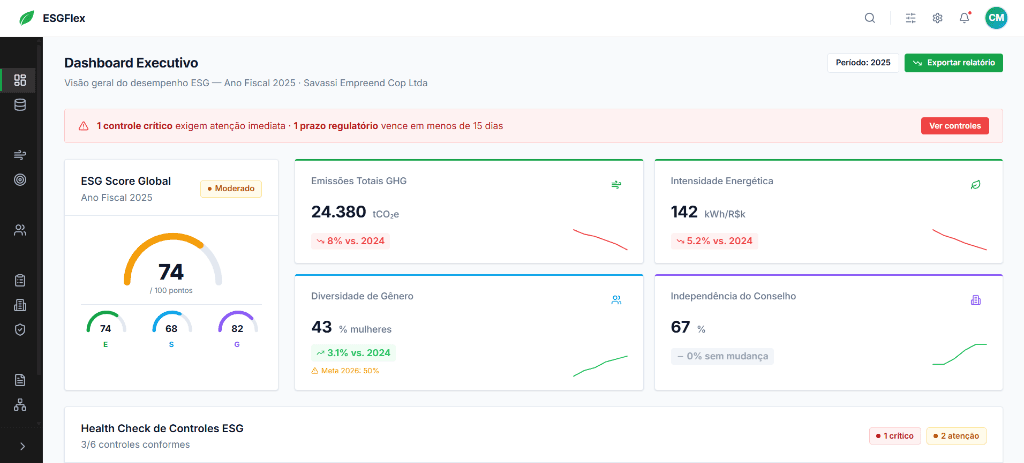
Task: Expand the sidebar with the chevron arrow
Action: [23, 447]
